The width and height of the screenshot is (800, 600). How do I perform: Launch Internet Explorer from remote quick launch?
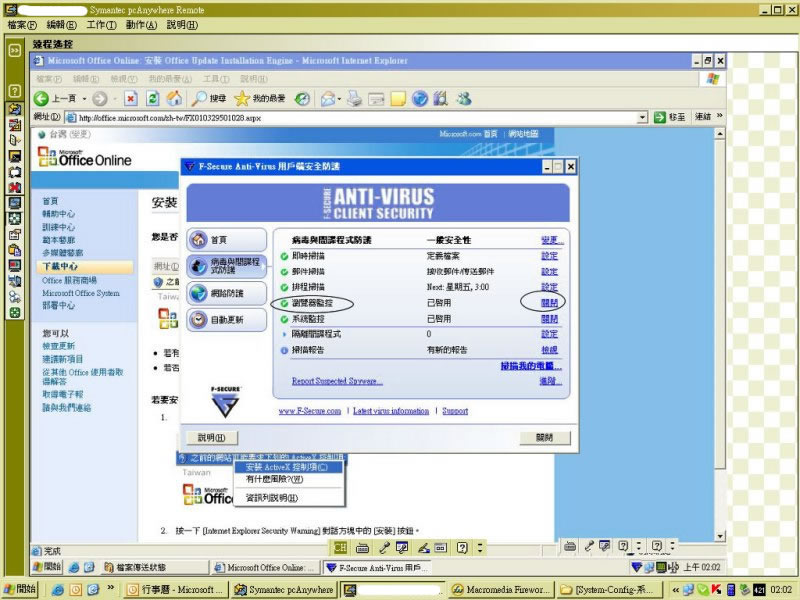[x=74, y=567]
